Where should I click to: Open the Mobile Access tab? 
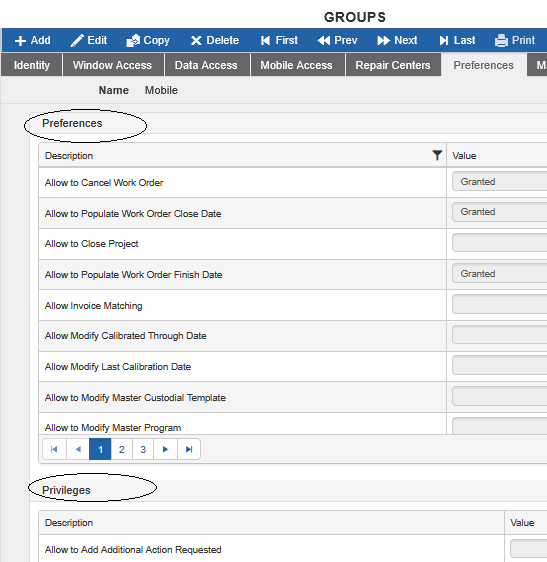coord(296,65)
